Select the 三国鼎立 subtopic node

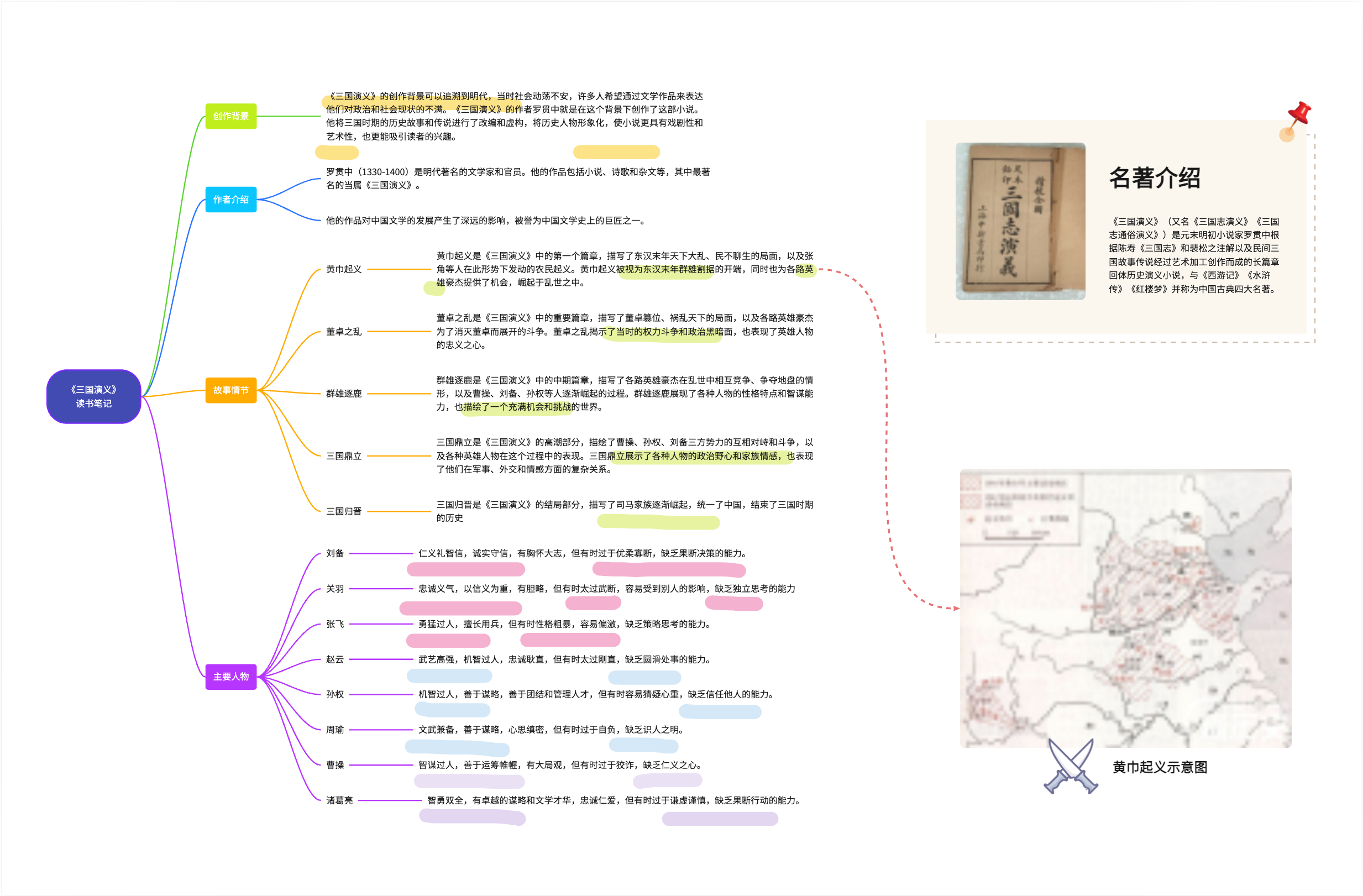pos(344,456)
